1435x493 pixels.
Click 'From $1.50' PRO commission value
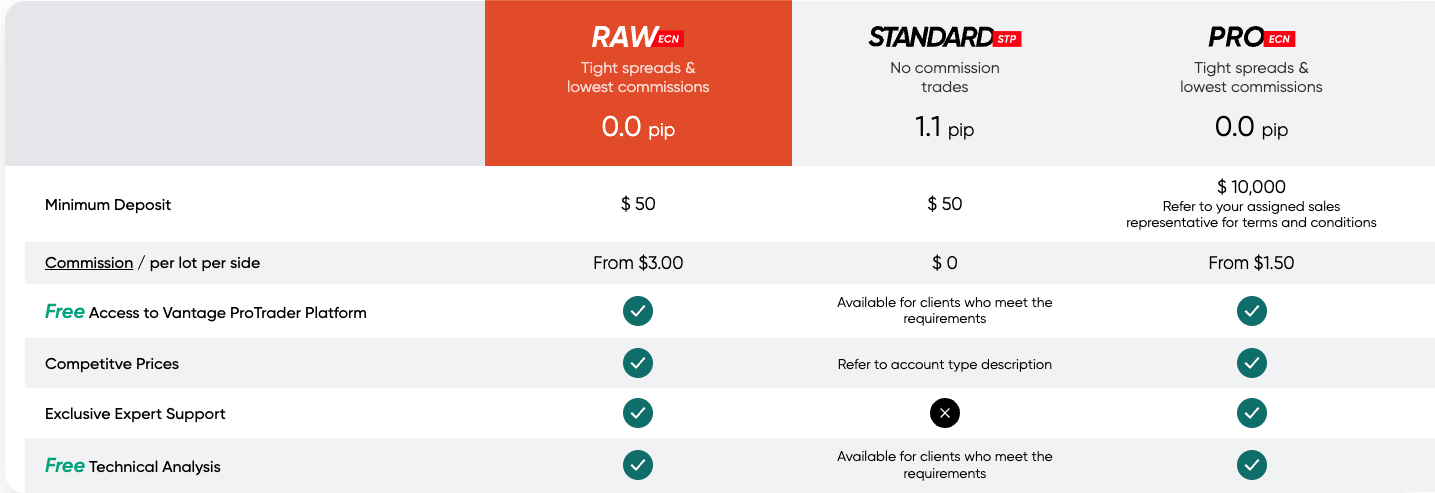pyautogui.click(x=1251, y=263)
